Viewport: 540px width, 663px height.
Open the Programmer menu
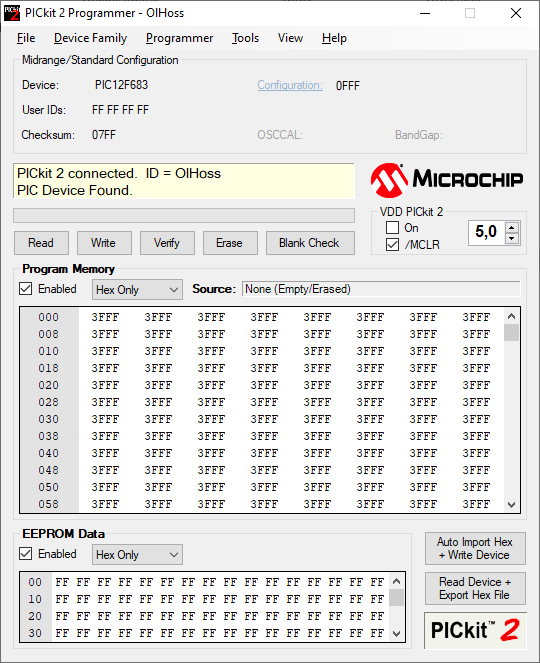coord(179,38)
